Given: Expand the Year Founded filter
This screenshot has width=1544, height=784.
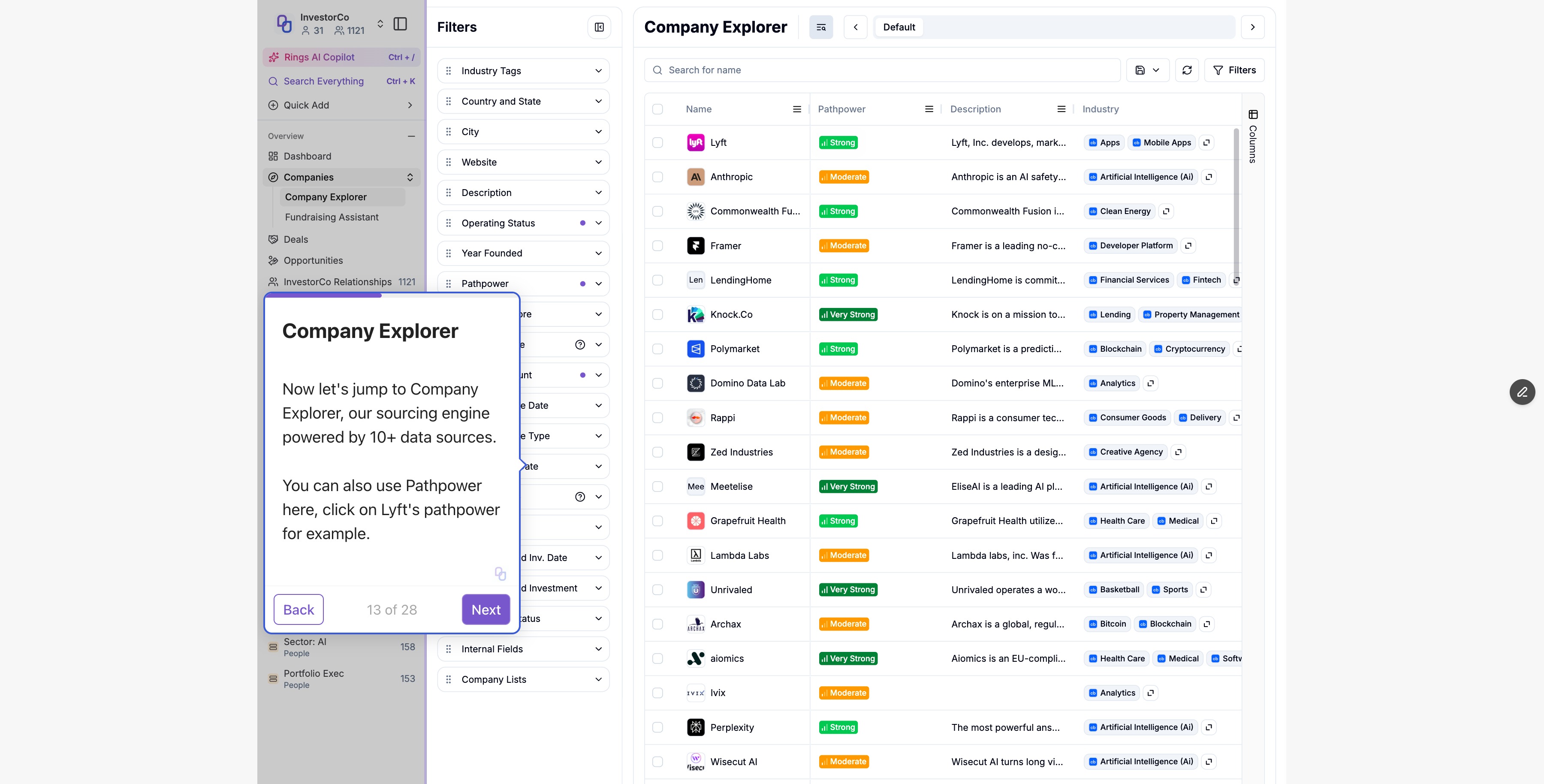Looking at the screenshot, I should [x=523, y=253].
